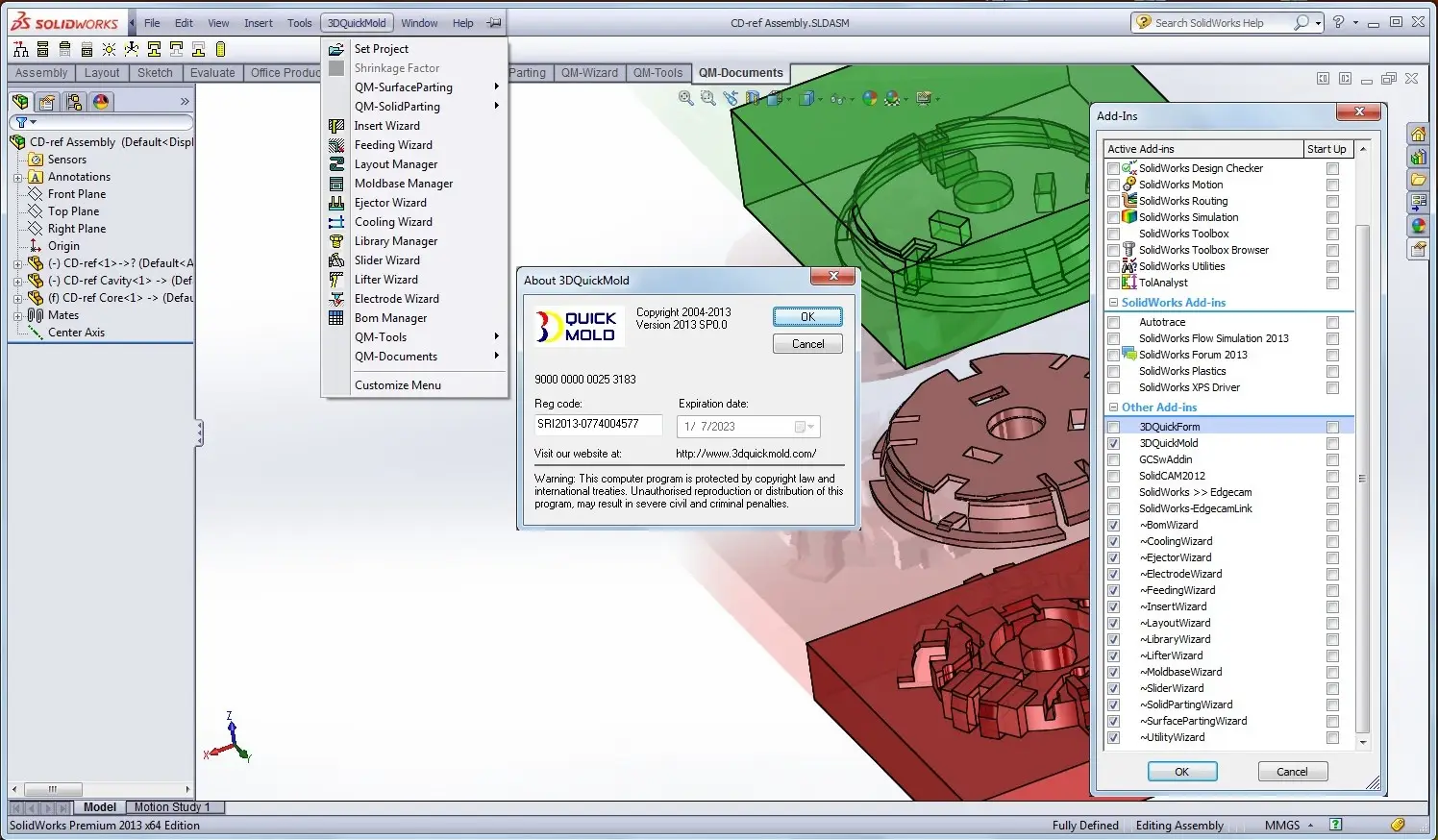Expand the feature tree tabs chevron
Image resolution: width=1438 pixels, height=840 pixels.
click(185, 101)
